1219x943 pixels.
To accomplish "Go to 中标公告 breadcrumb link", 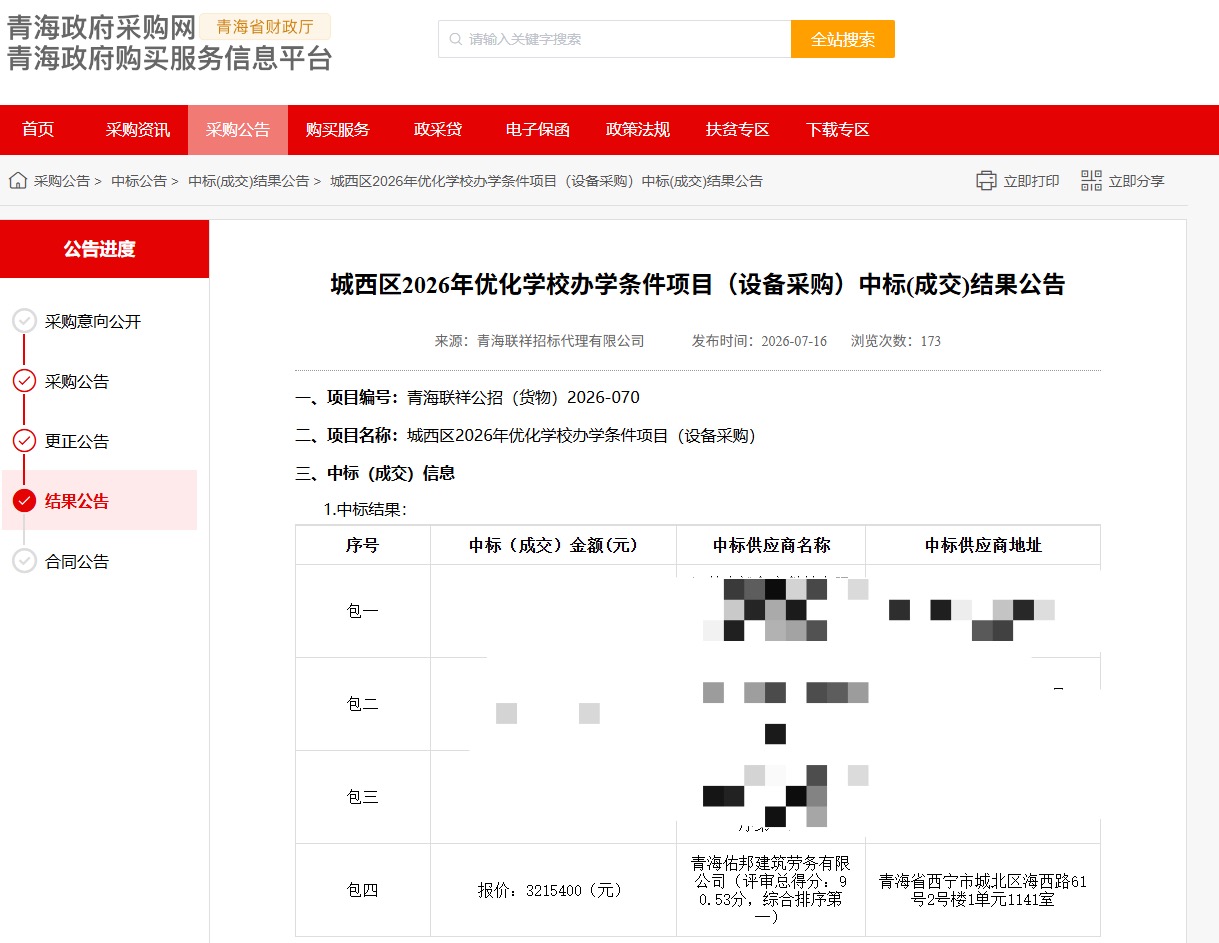I will point(139,181).
